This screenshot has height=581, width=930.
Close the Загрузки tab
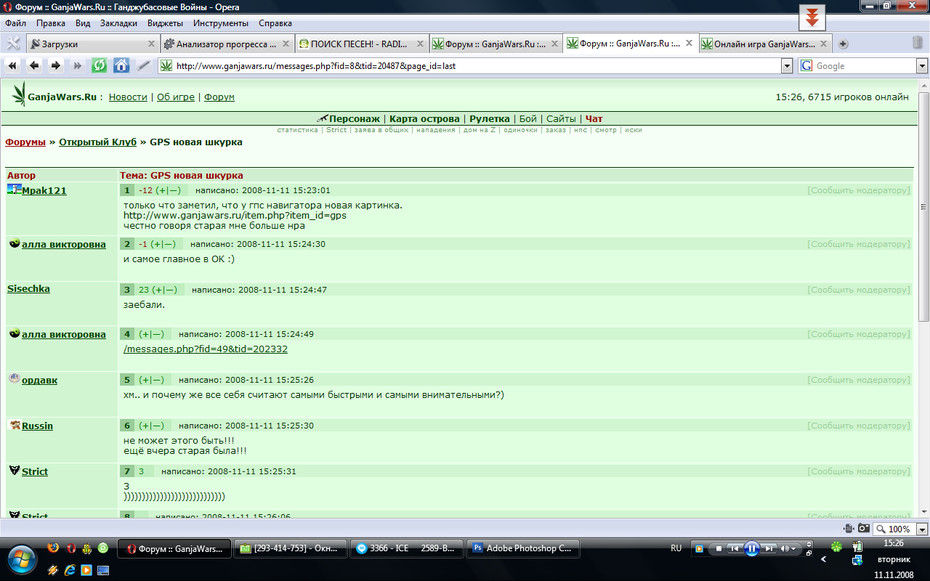tap(151, 44)
